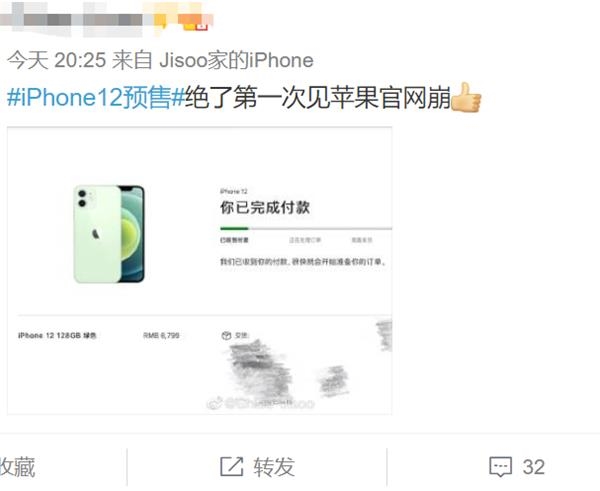Open comments via the speech bubble icon
This screenshot has height=491, width=600.
pos(500,467)
